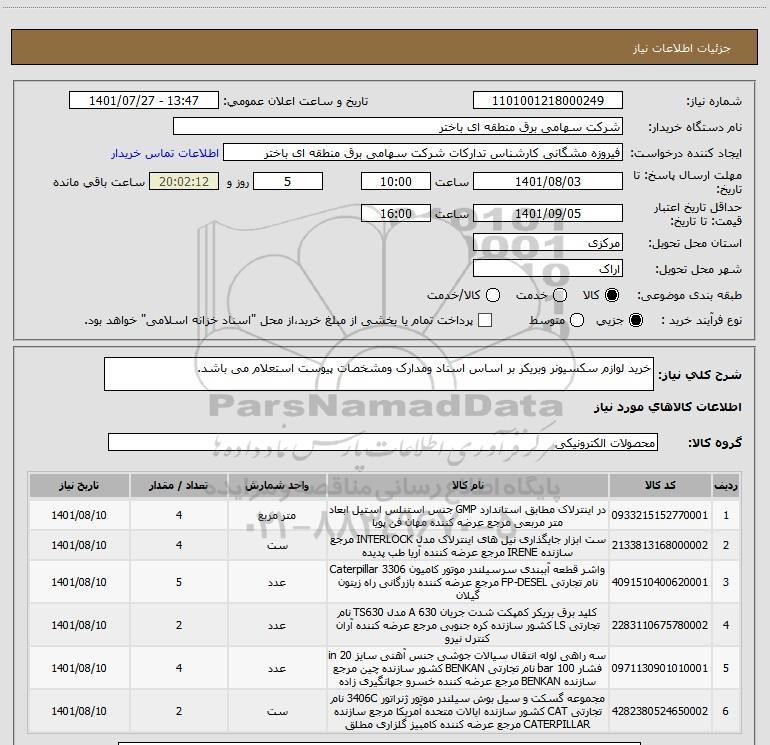Choose the متوسط purchase type radio
770x745 pixels.
coord(577,320)
